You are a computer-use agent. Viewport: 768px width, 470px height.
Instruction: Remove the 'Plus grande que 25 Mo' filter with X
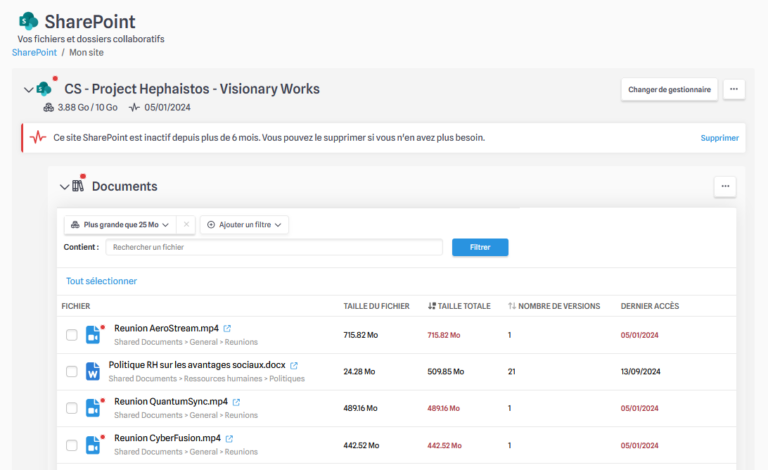click(x=186, y=224)
